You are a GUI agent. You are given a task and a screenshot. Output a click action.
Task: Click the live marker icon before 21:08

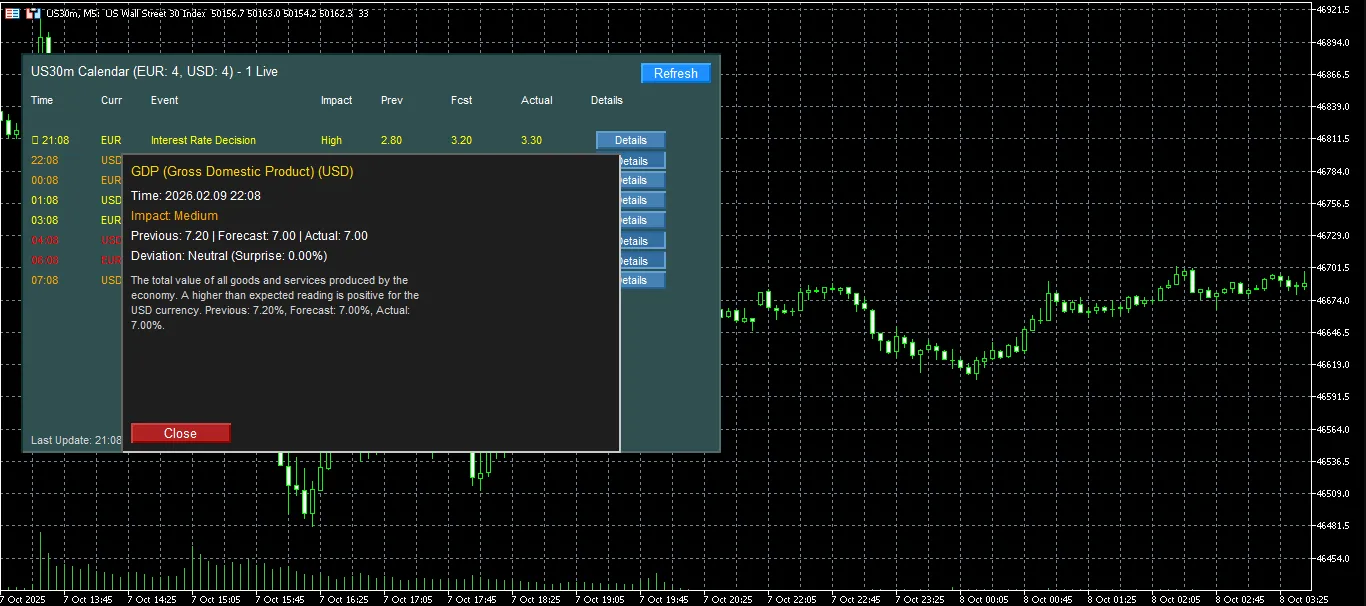[x=35, y=141]
